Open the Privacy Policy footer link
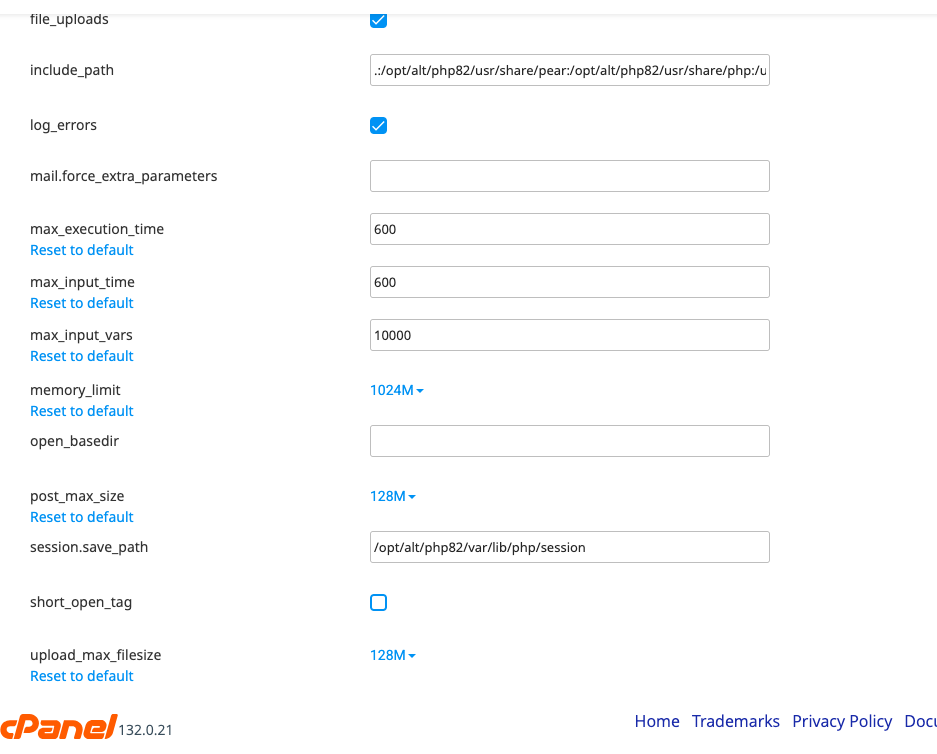The height and width of the screenshot is (754, 937). pyautogui.click(x=842, y=721)
